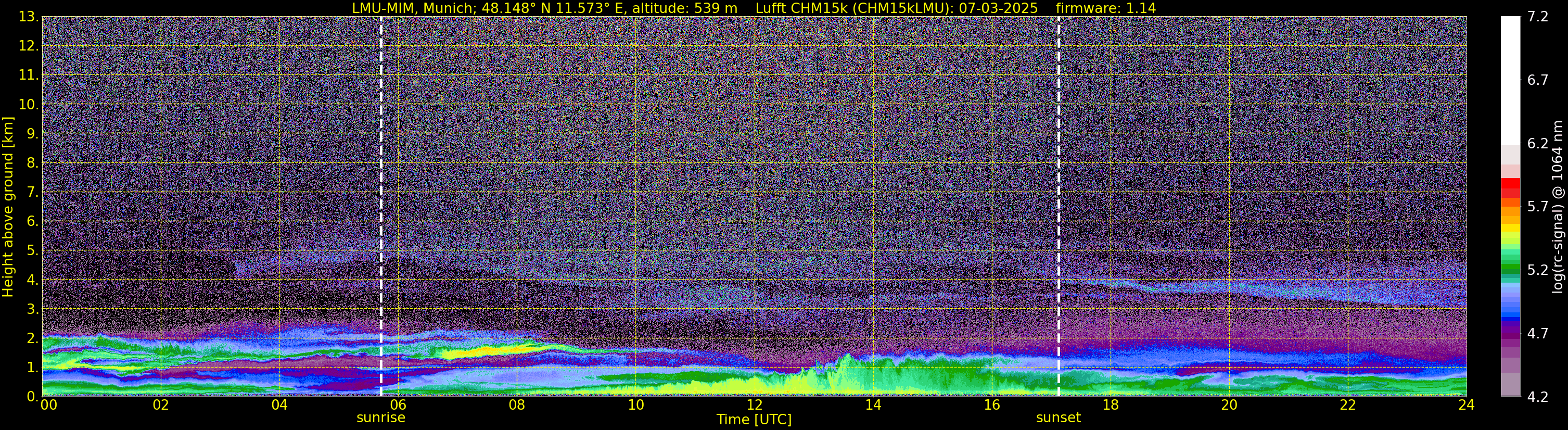Click the '18' time tick label
The width and height of the screenshot is (1568, 430).
tap(1110, 405)
